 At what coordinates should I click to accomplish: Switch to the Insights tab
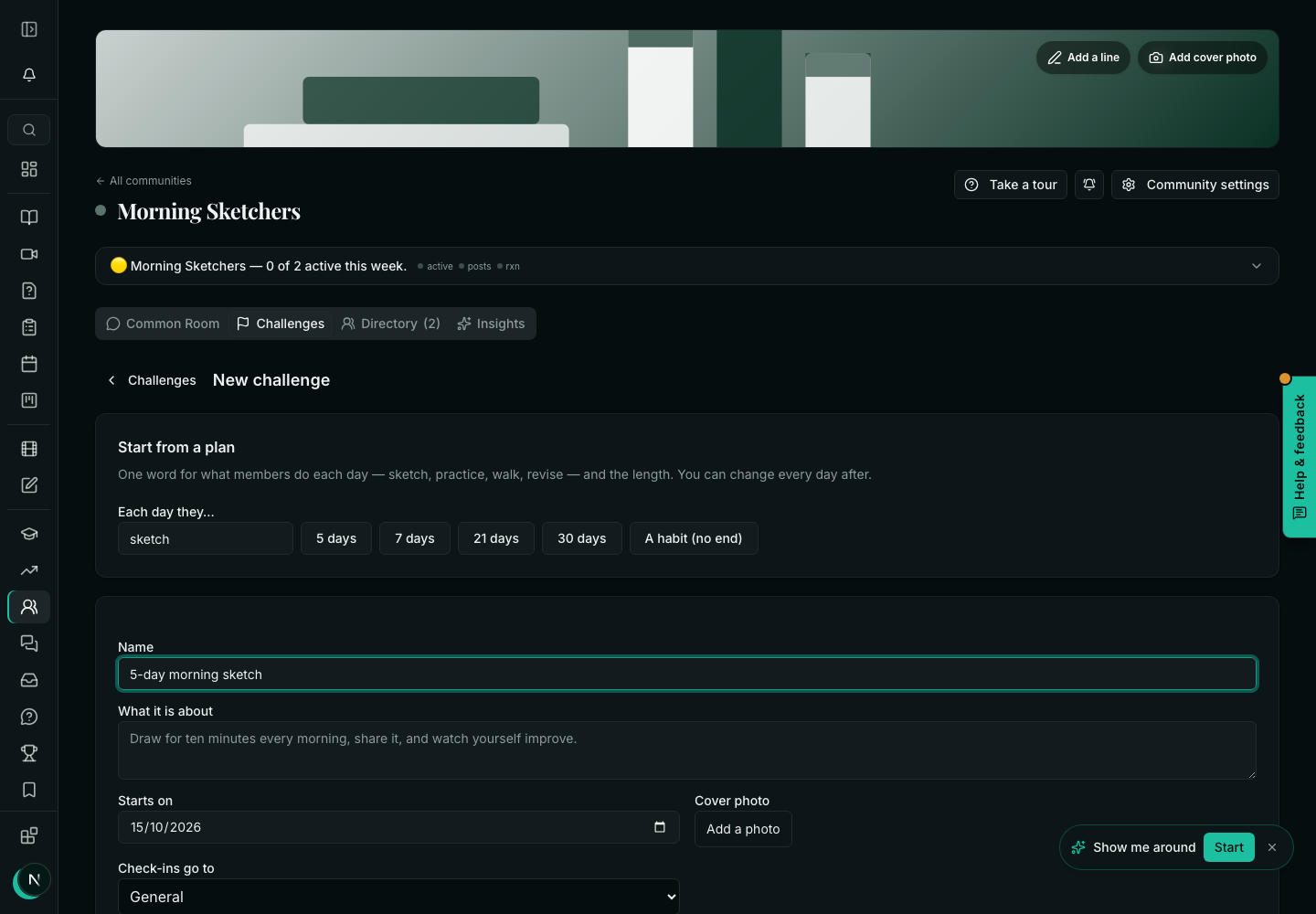click(x=492, y=324)
